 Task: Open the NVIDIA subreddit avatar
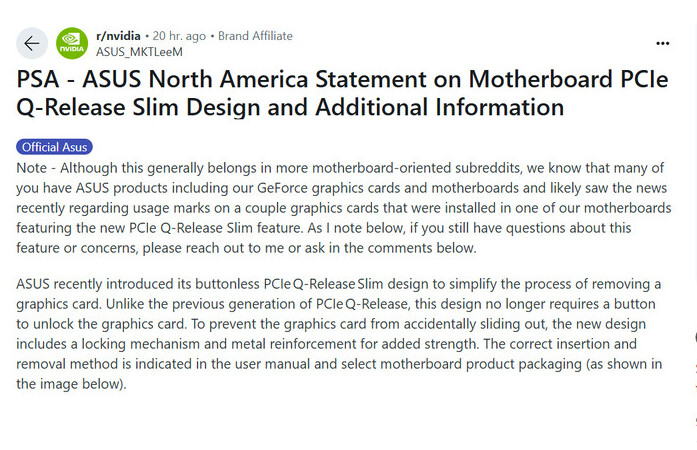(x=72, y=44)
